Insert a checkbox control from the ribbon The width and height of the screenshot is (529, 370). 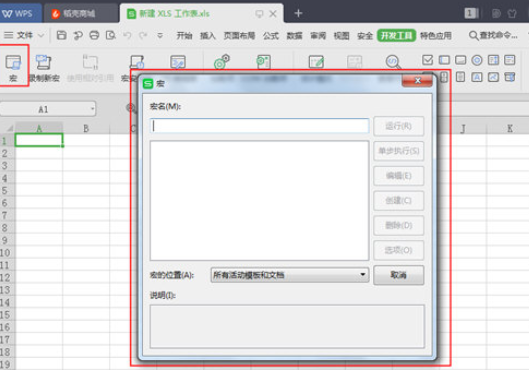pos(427,60)
